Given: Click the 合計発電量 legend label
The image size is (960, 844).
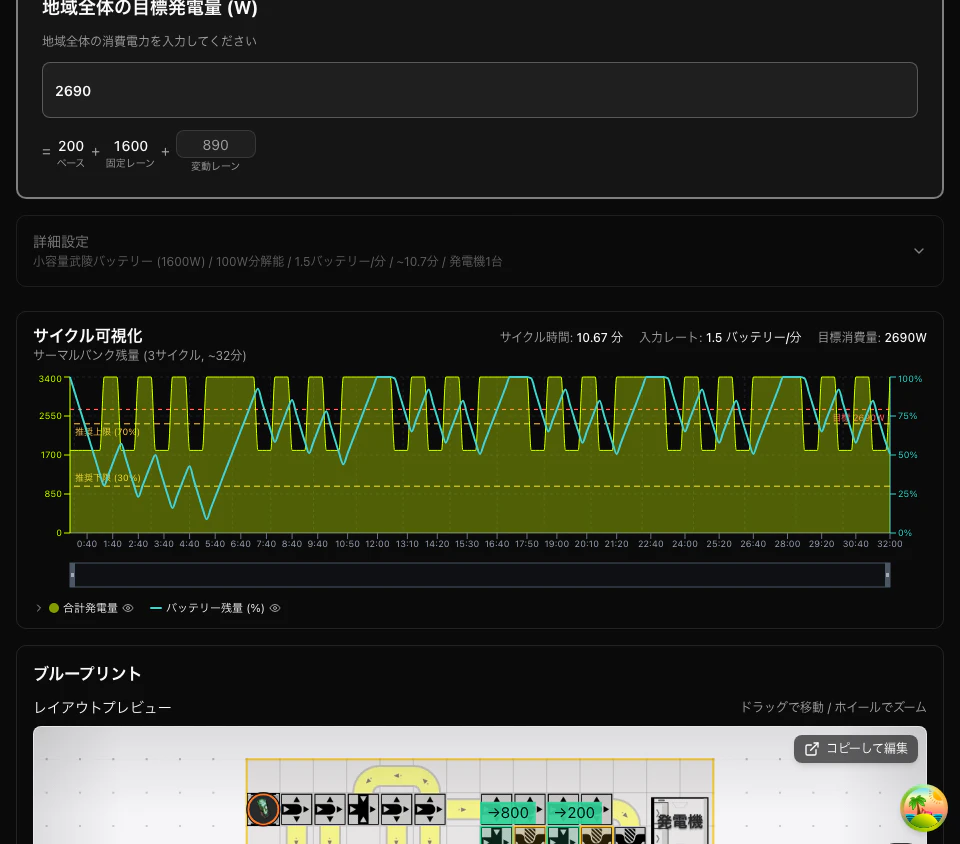Looking at the screenshot, I should [x=90, y=608].
